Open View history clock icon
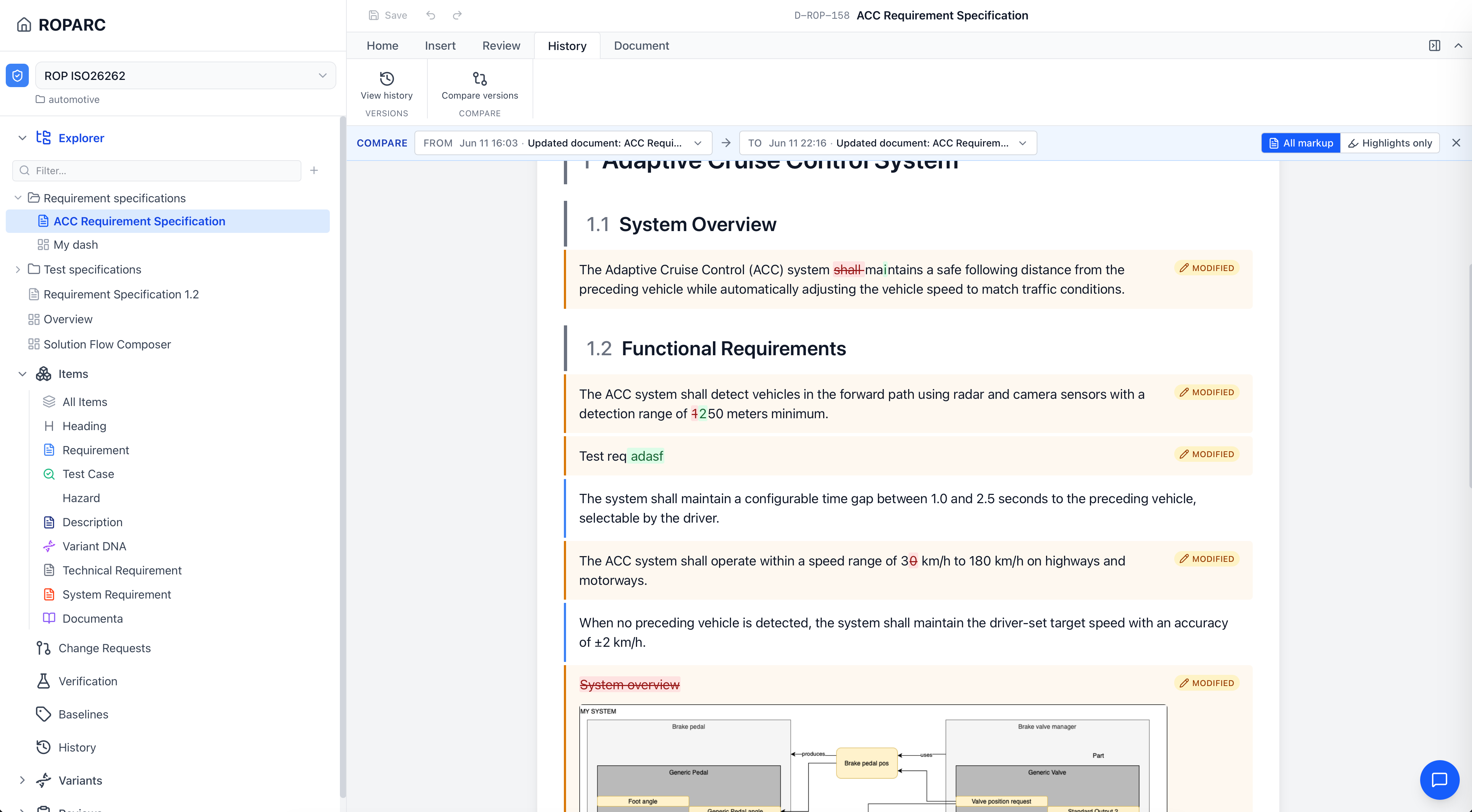The height and width of the screenshot is (812, 1472). coord(387,78)
